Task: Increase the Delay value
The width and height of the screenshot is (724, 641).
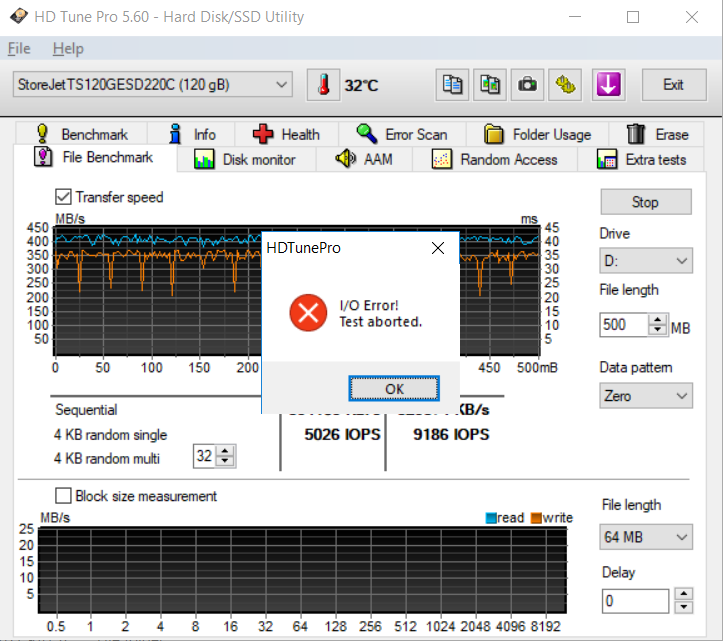Action: pyautogui.click(x=684, y=594)
